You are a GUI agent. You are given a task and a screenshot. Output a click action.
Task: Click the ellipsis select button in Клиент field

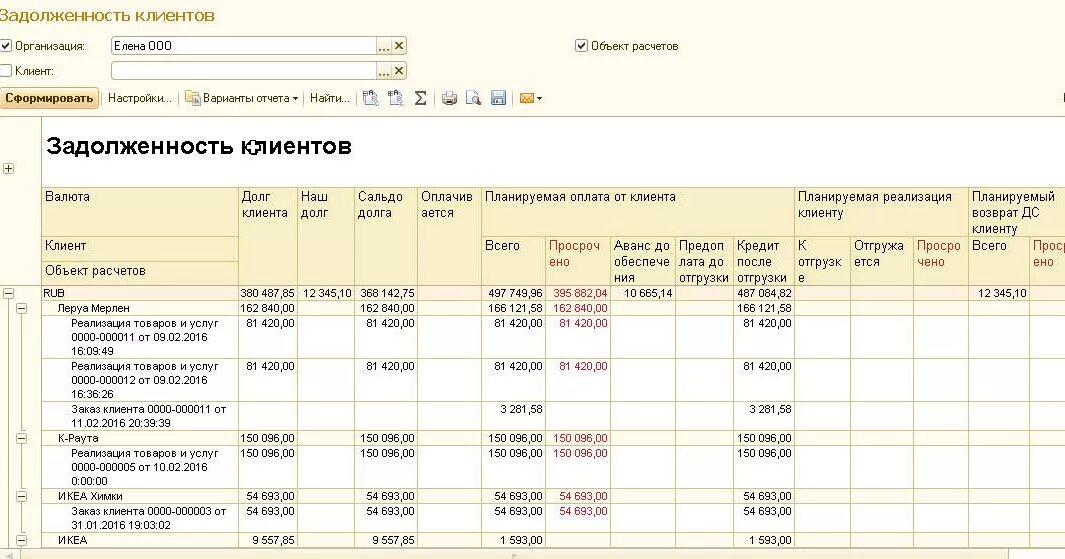(384, 71)
